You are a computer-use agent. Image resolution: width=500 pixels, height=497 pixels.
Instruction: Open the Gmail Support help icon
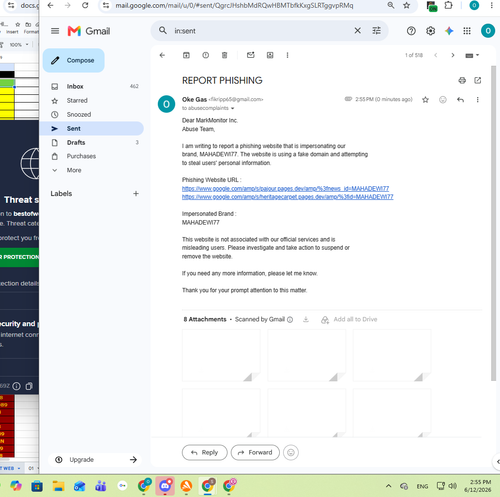pyautogui.click(x=411, y=31)
